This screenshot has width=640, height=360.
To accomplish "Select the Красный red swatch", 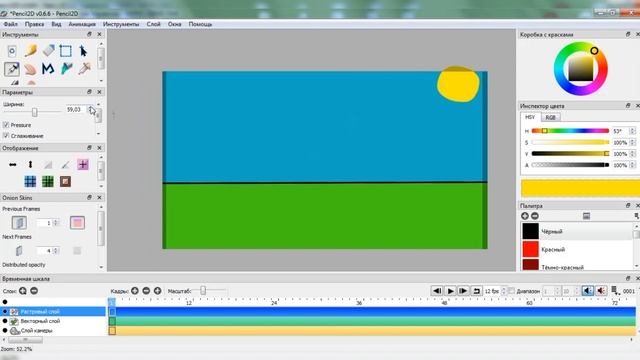I will (530, 249).
